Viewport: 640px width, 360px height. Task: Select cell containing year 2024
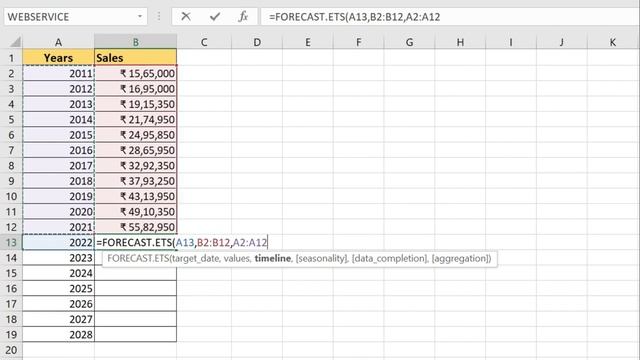[58, 273]
